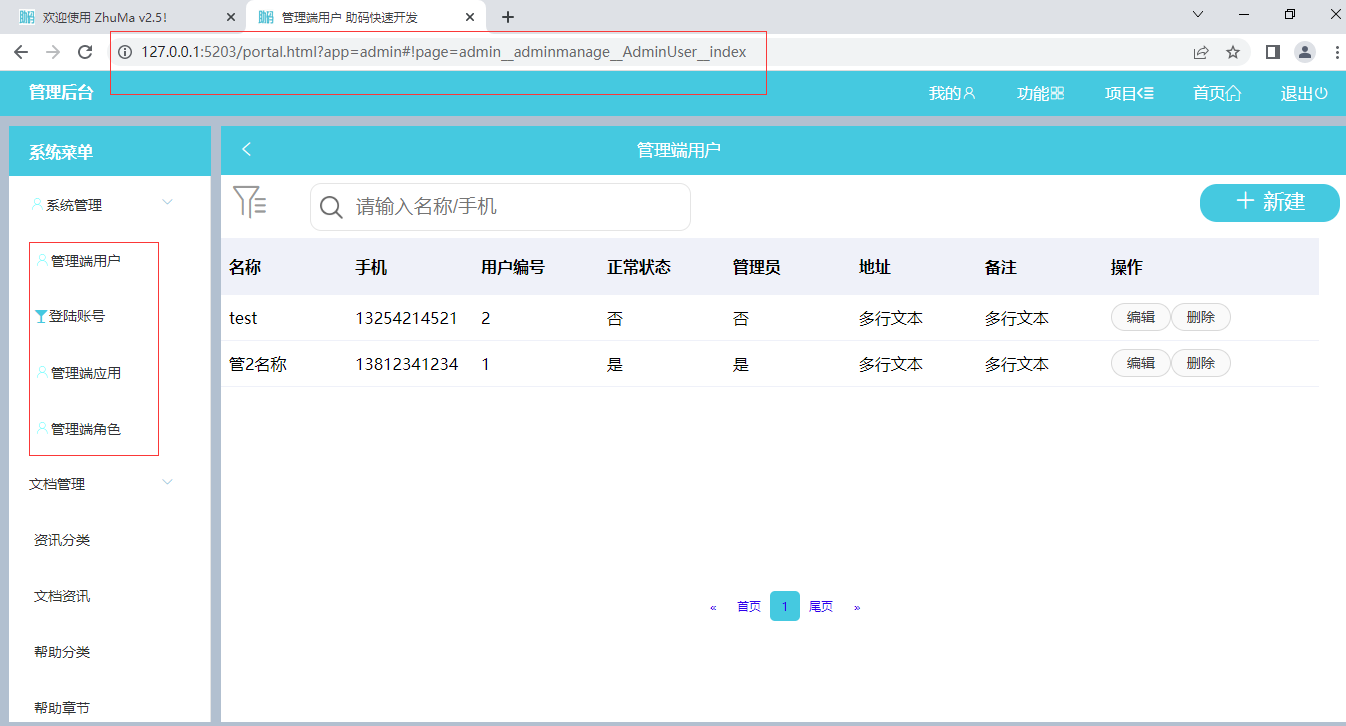Open 文档资讯 in sidebar
The width and height of the screenshot is (1346, 726).
pos(62,596)
